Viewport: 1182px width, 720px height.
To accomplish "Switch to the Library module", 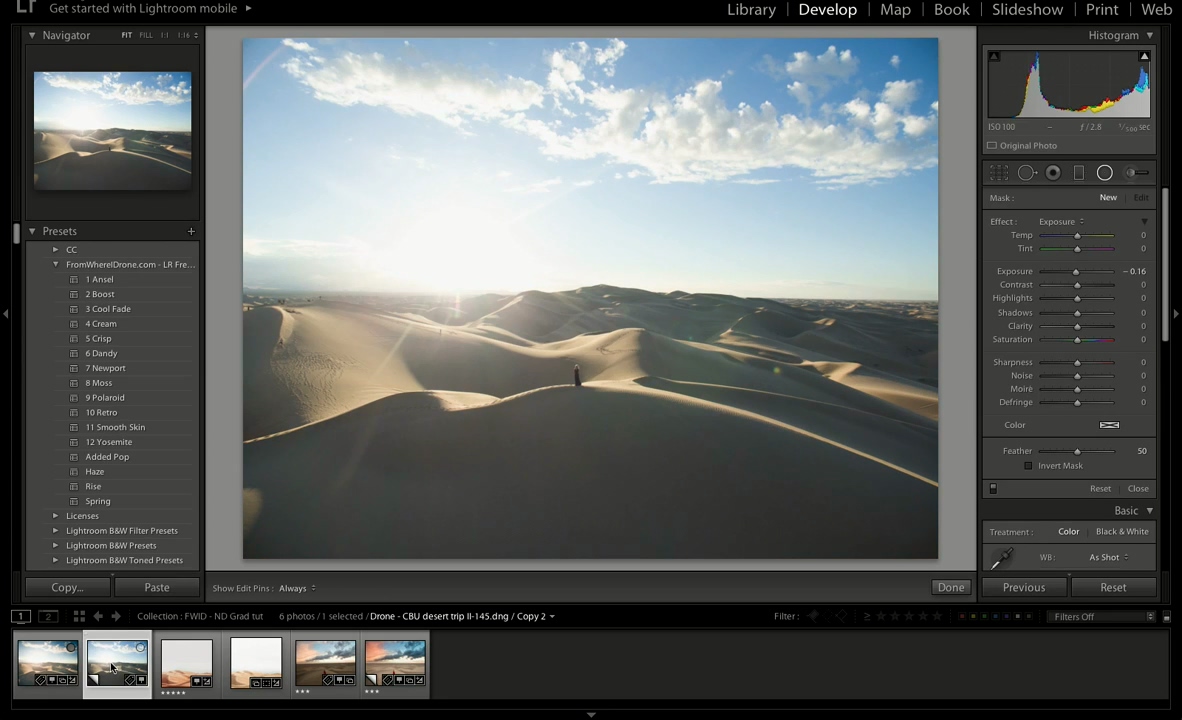I will (x=751, y=10).
